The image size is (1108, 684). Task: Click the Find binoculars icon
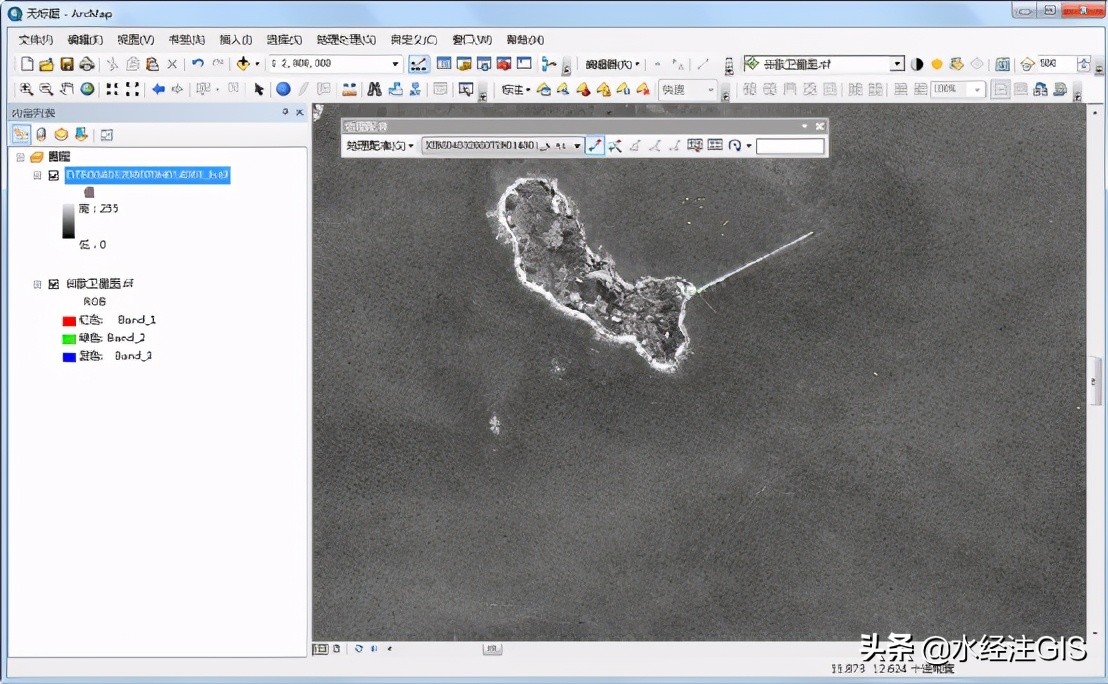[374, 89]
